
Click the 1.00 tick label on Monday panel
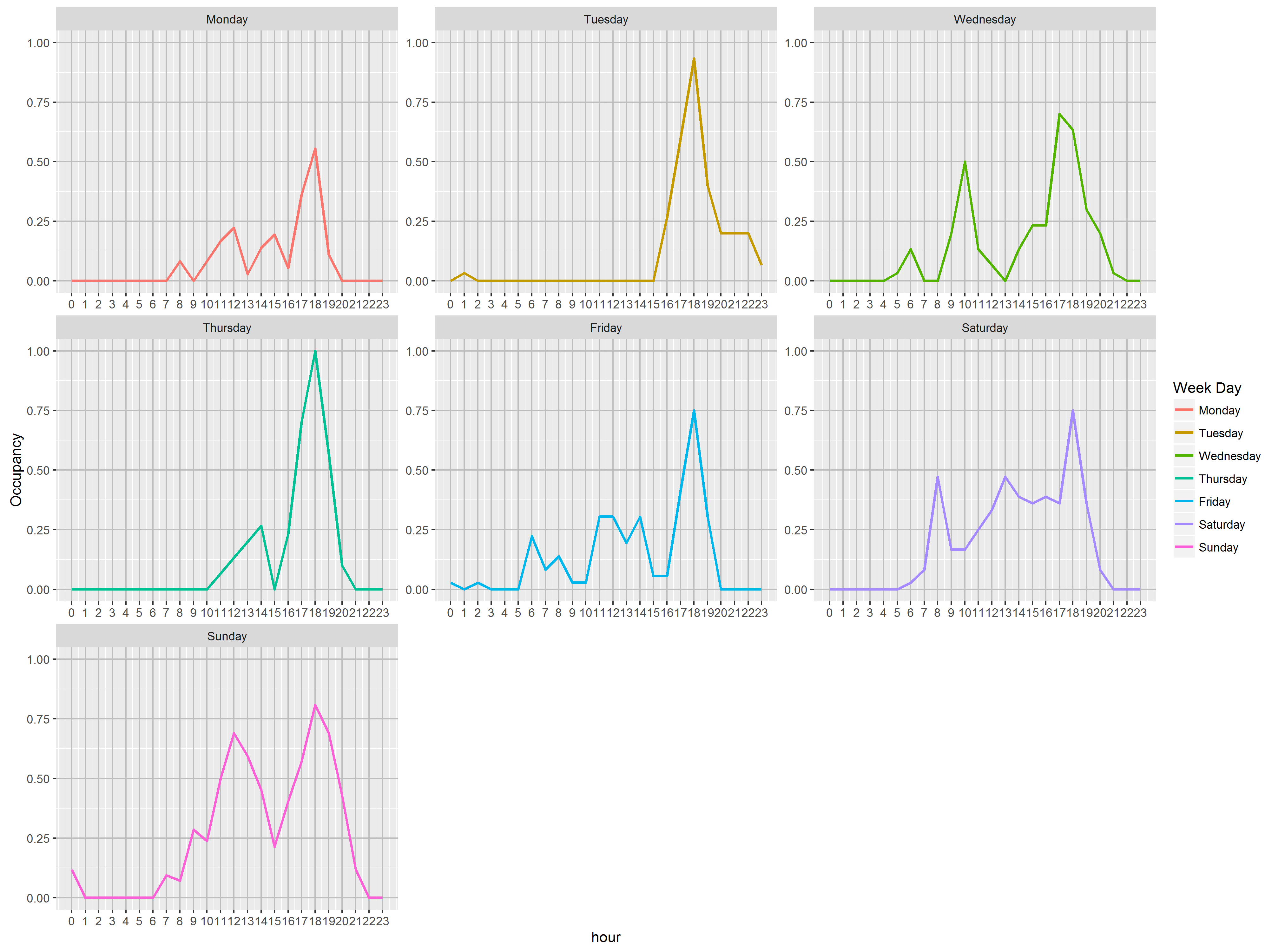pos(38,43)
